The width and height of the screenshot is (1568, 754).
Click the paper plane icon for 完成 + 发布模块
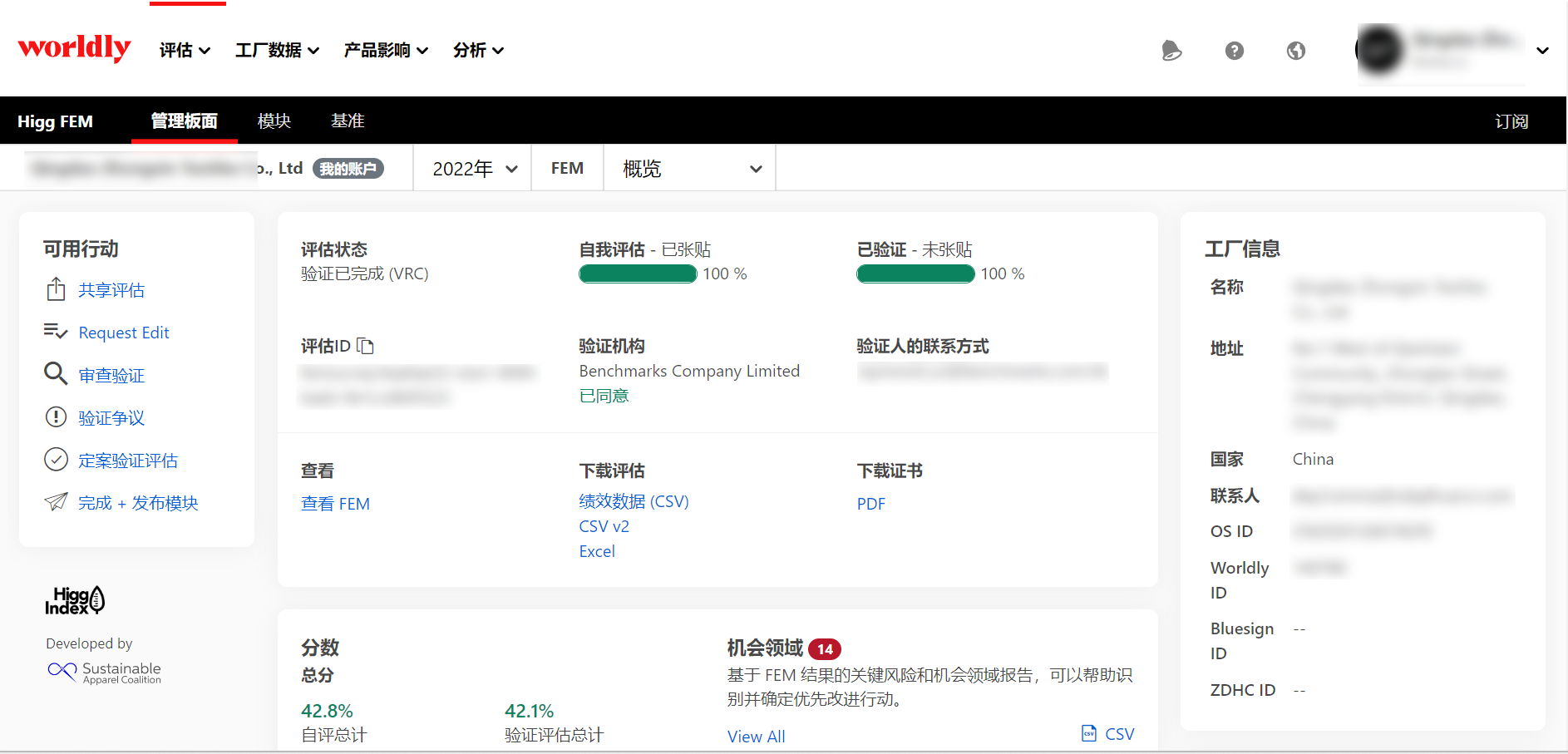[x=56, y=502]
